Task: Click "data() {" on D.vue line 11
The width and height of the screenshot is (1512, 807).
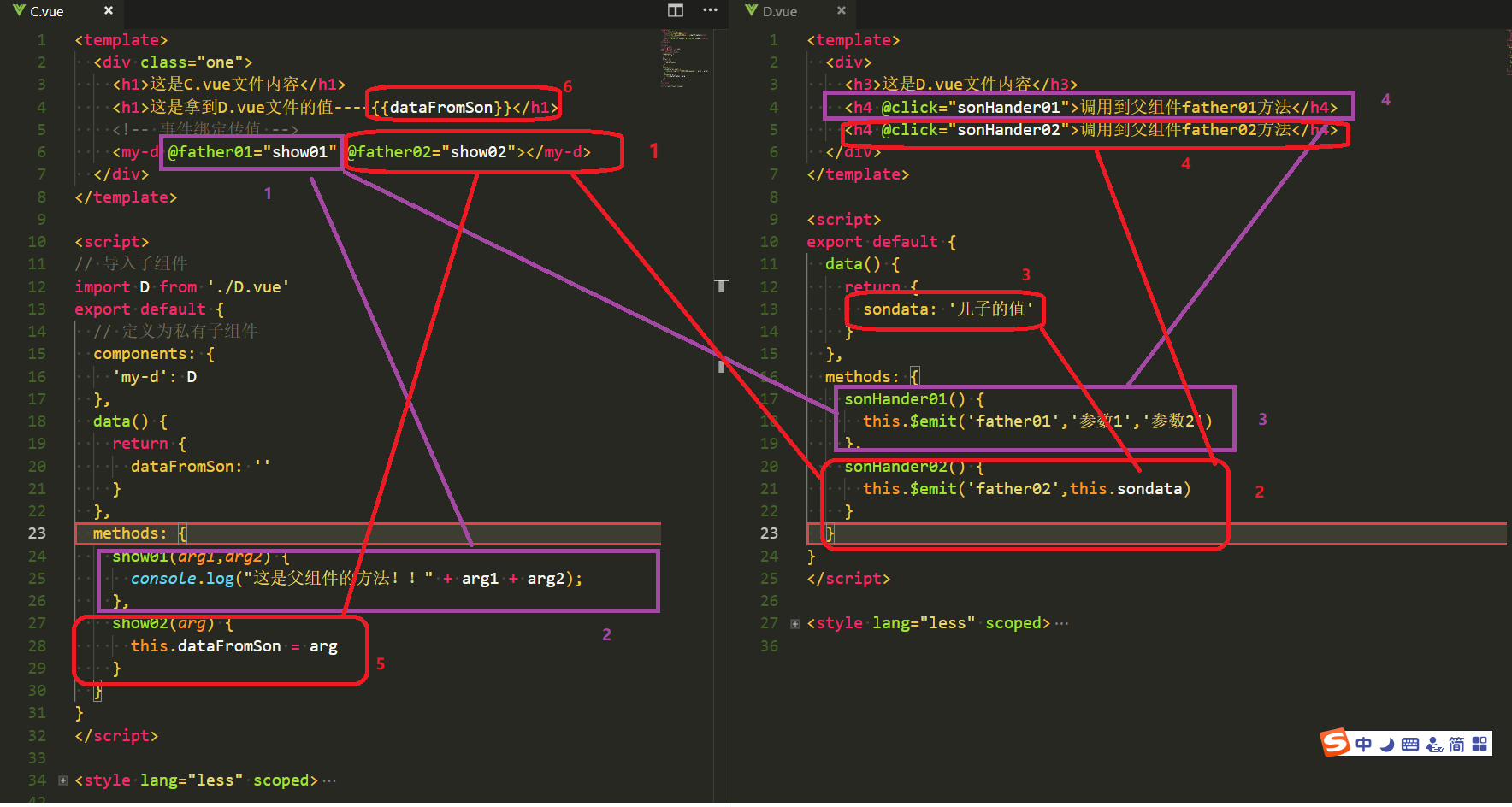Action: click(x=863, y=264)
